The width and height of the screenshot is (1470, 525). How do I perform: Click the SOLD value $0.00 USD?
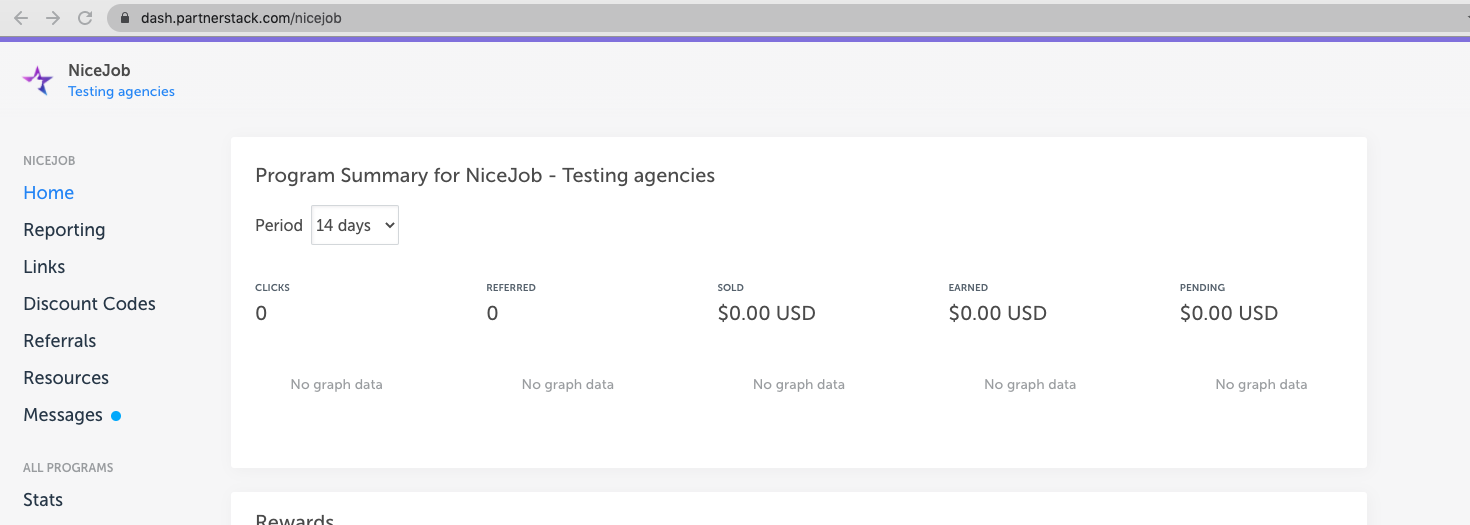coord(767,313)
